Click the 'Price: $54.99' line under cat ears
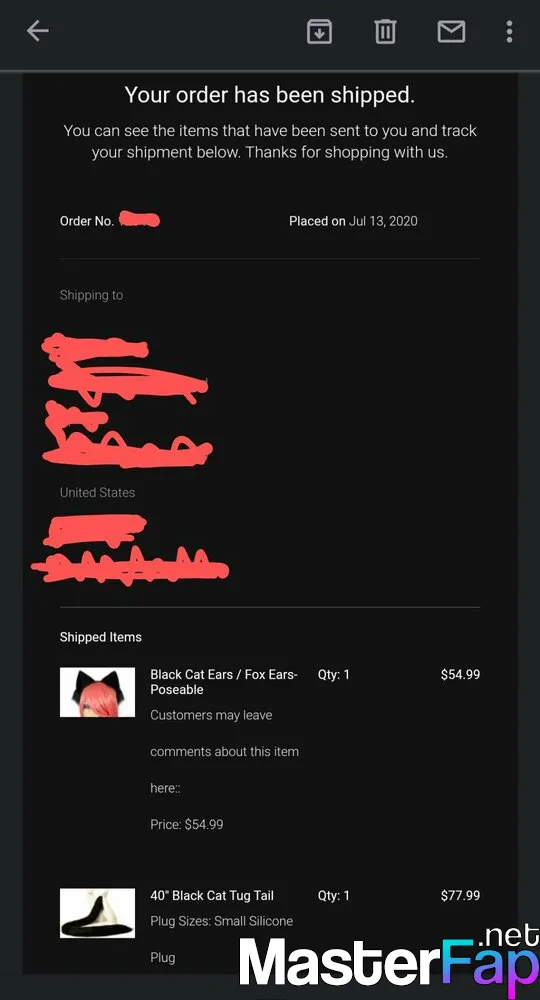Screen dimensions: 540x1000 tap(187, 825)
